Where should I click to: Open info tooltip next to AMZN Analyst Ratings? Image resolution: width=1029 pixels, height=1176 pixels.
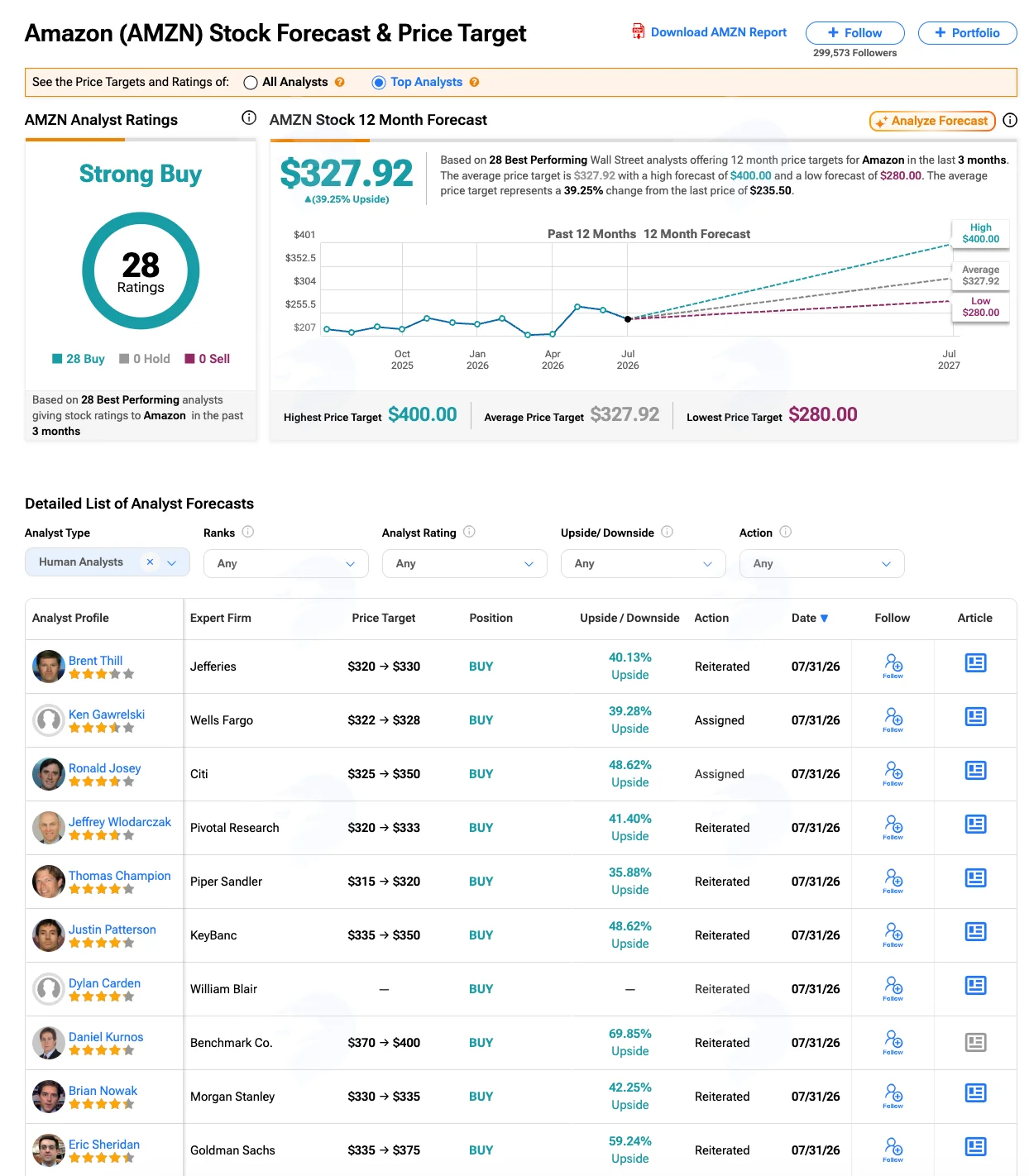248,117
